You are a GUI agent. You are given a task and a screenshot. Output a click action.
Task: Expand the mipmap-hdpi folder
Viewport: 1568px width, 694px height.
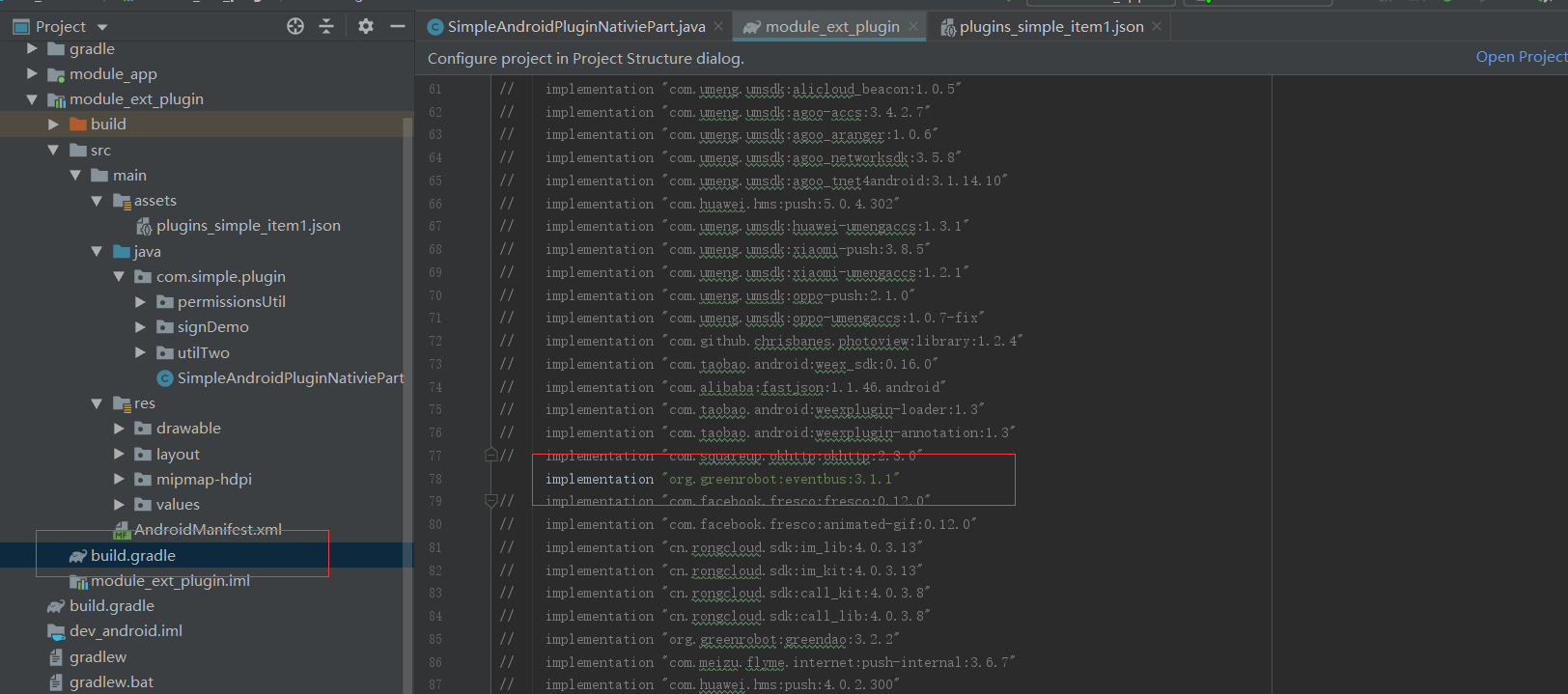click(x=119, y=479)
